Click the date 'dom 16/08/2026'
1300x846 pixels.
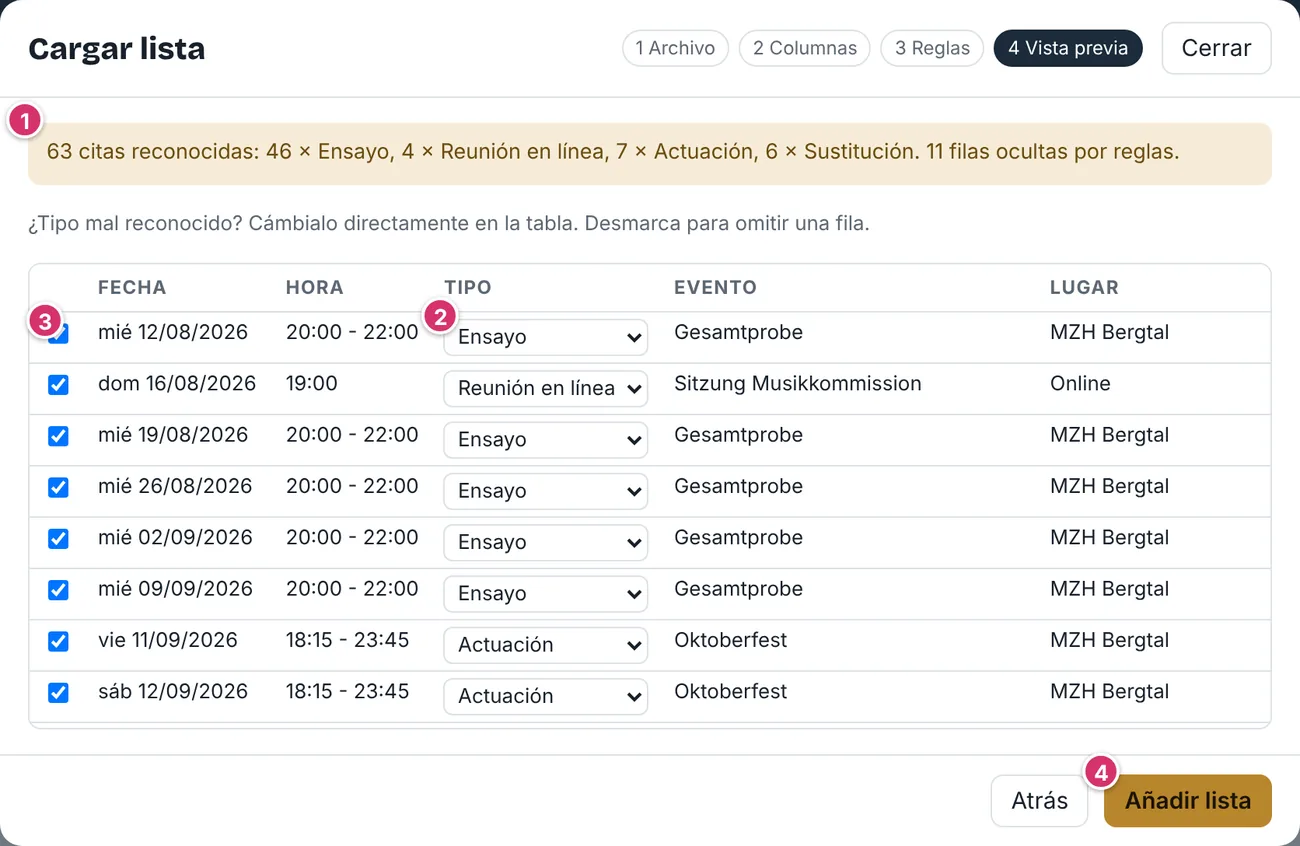coord(177,383)
